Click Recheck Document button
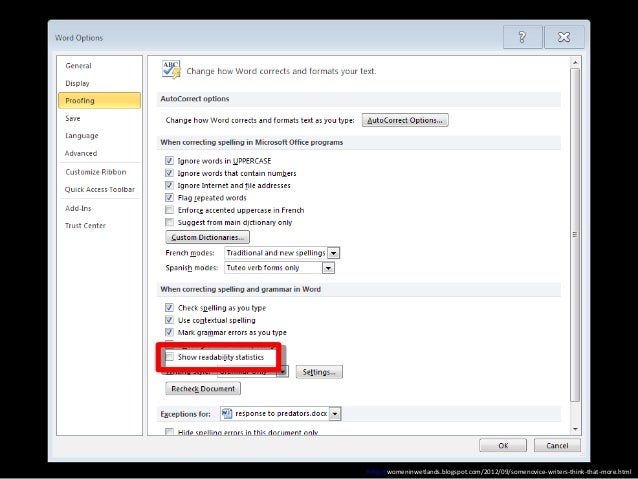Viewport: 638px width, 479px height. [203, 389]
